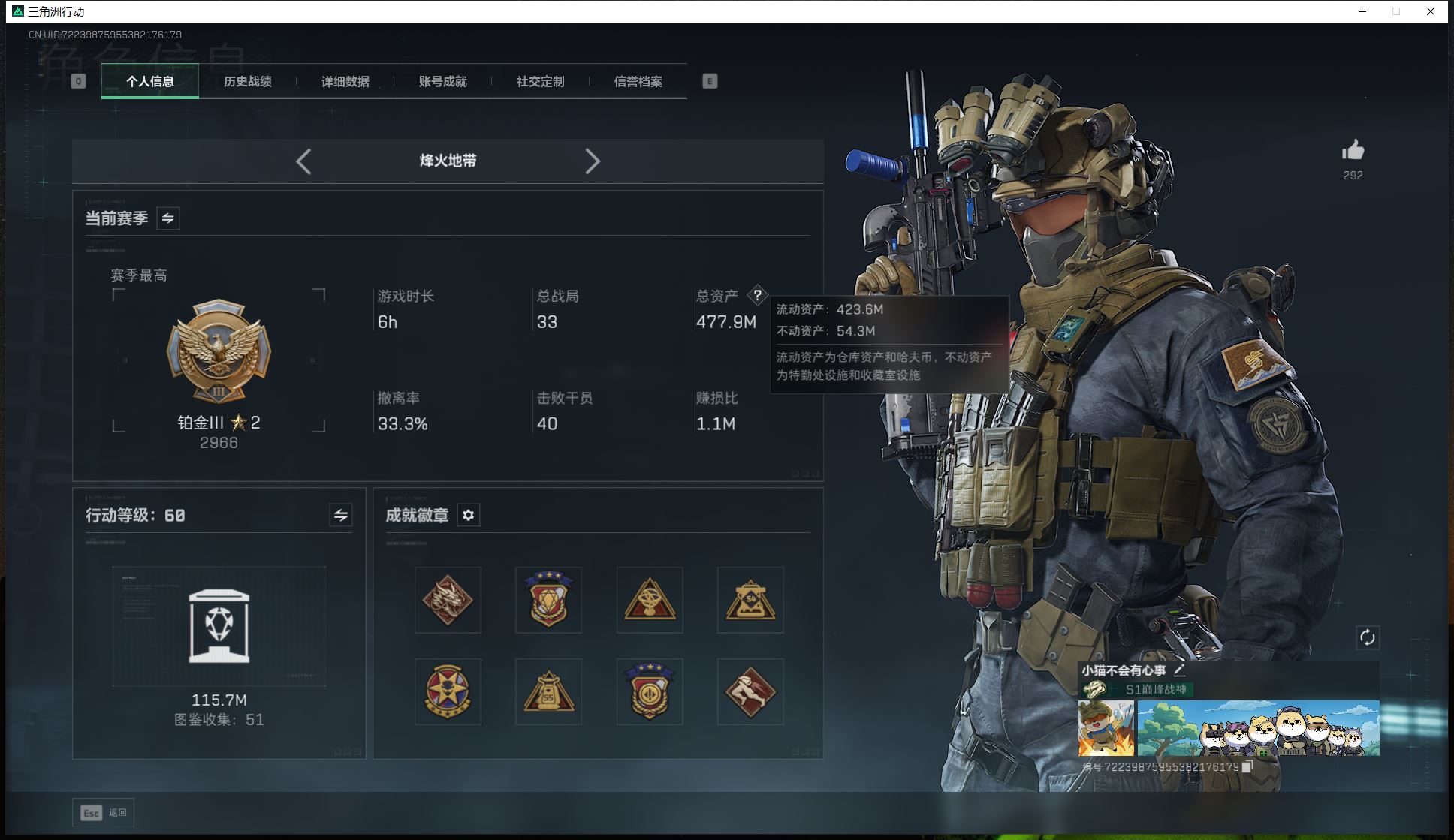The image size is (1454, 840).
Task: Click the Shiba dogs profile banner
Action: click(x=1258, y=728)
